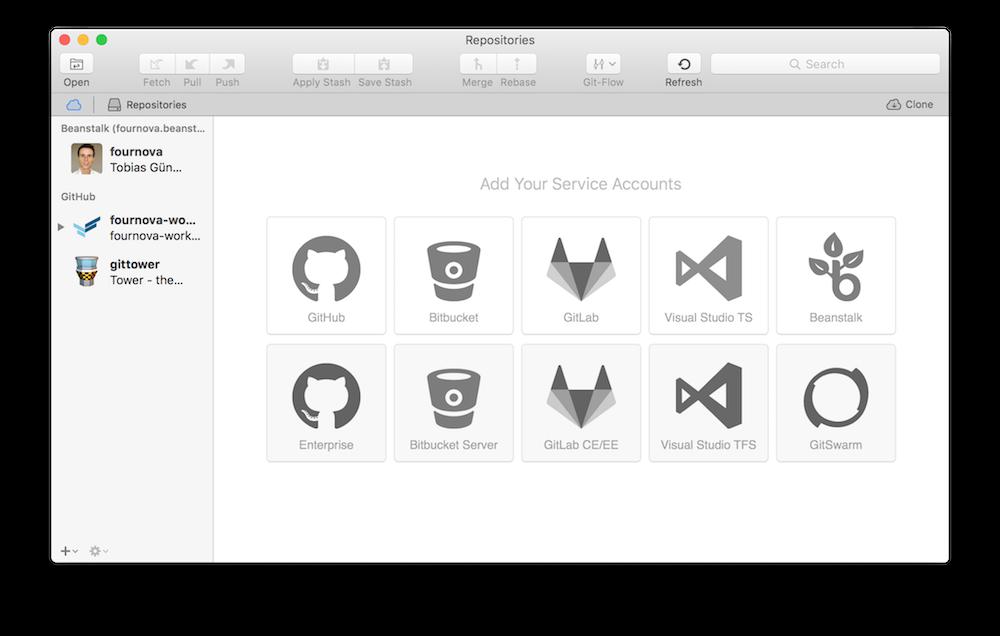The image size is (1000, 636).
Task: Add a GitSwarm service account
Action: tap(836, 403)
